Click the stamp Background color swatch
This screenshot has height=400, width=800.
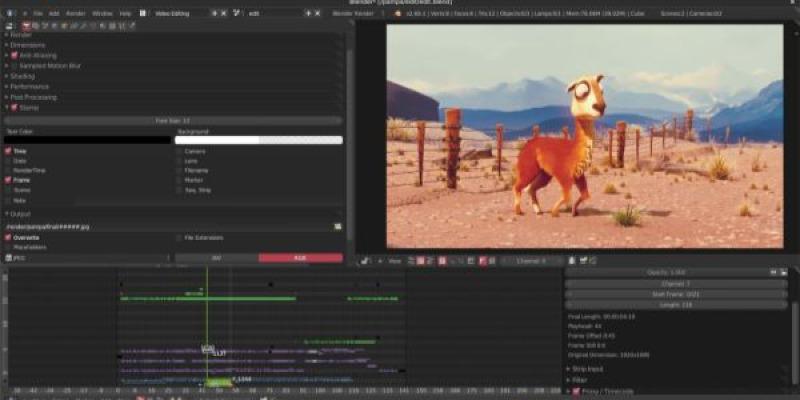pos(259,140)
